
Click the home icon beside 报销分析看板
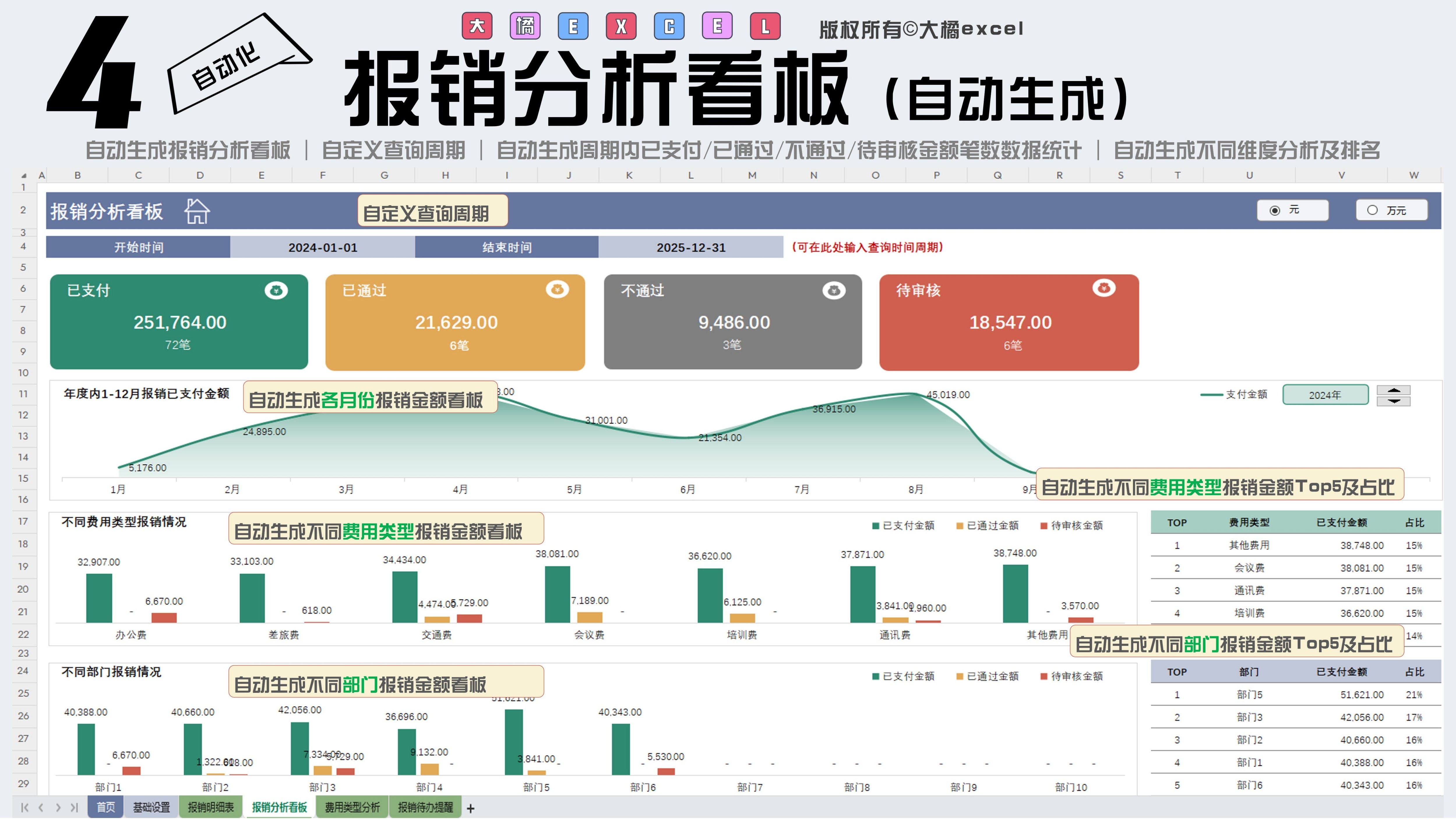click(197, 212)
